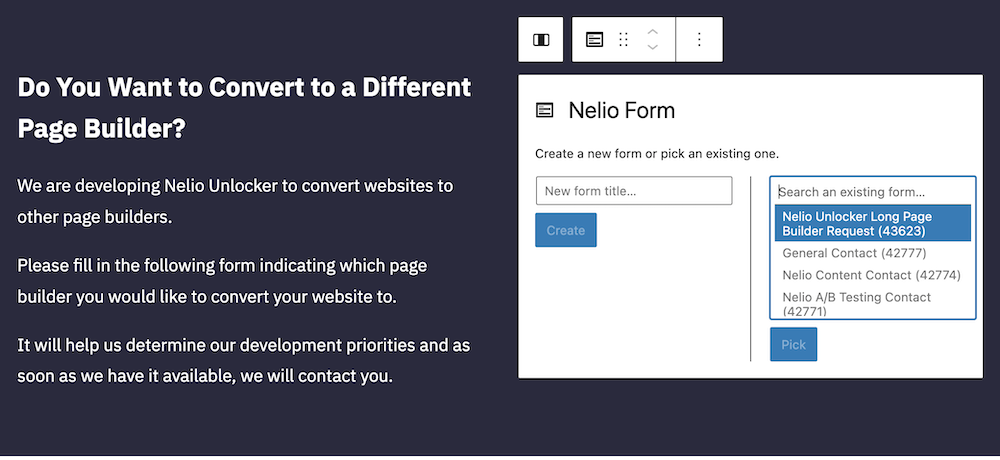The width and height of the screenshot is (1000, 460).
Task: Click the Create button
Action: point(566,230)
